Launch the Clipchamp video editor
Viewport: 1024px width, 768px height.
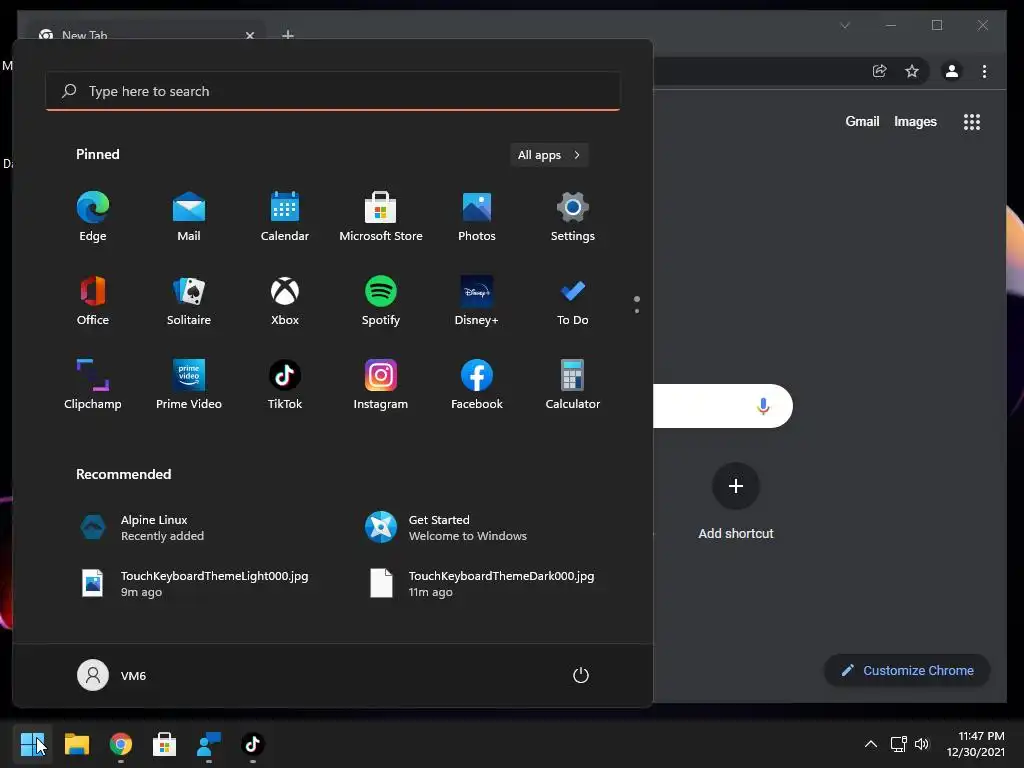93,385
